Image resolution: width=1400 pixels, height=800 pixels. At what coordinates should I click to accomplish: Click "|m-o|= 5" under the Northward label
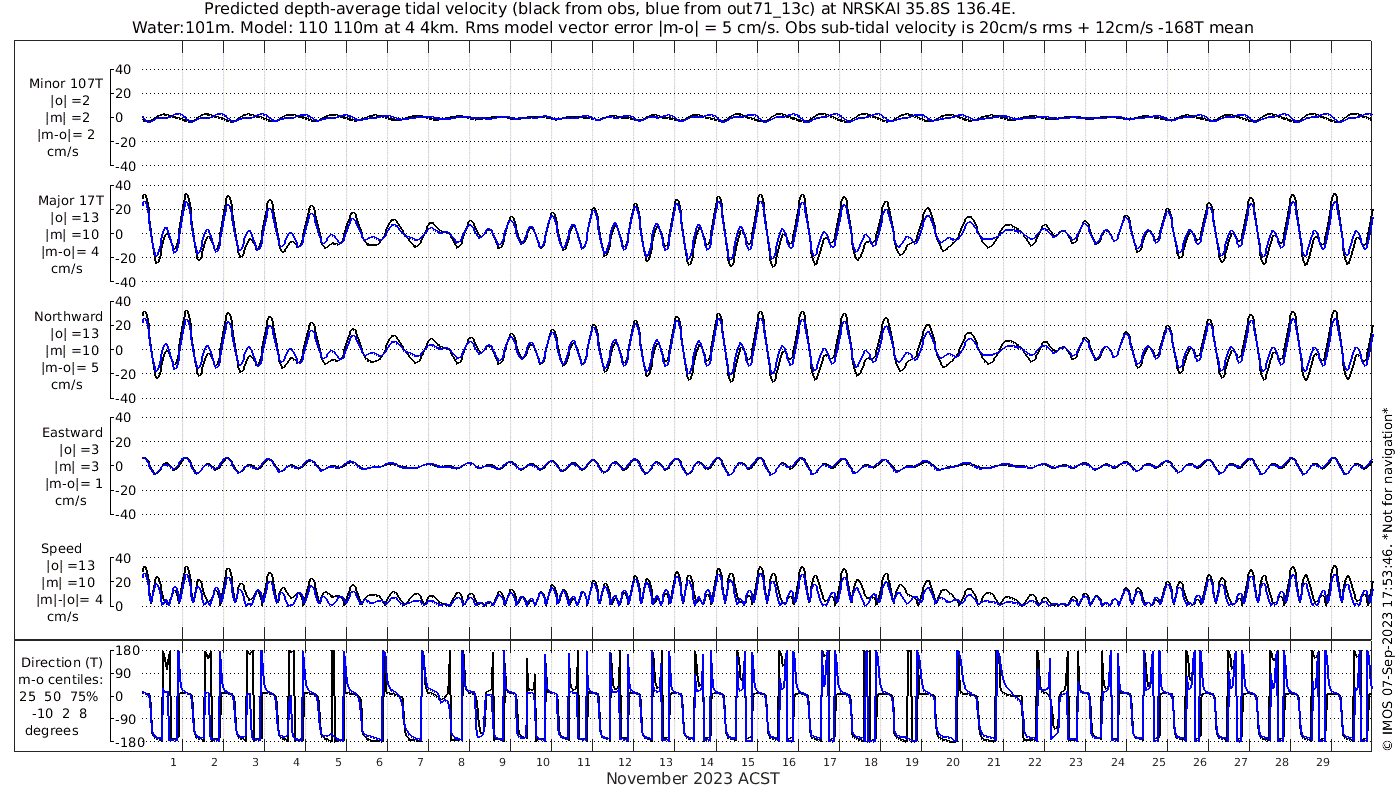(x=68, y=367)
